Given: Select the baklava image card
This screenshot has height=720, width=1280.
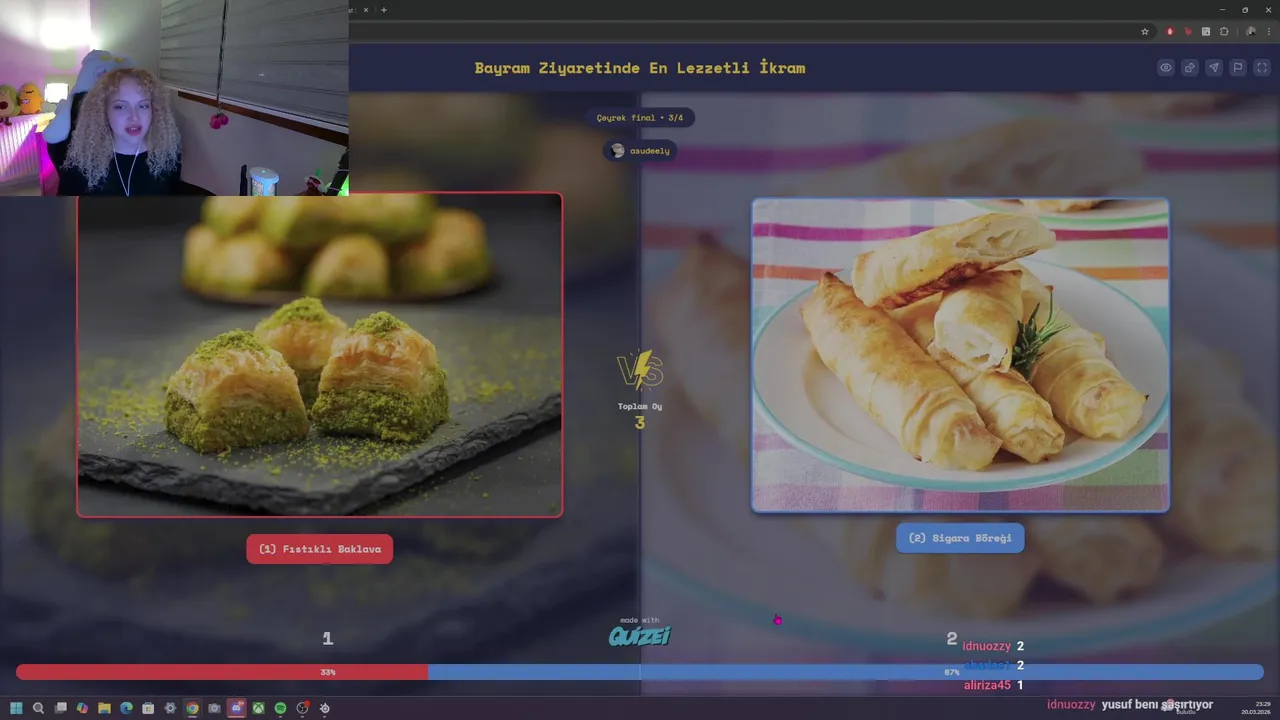Looking at the screenshot, I should tap(320, 355).
